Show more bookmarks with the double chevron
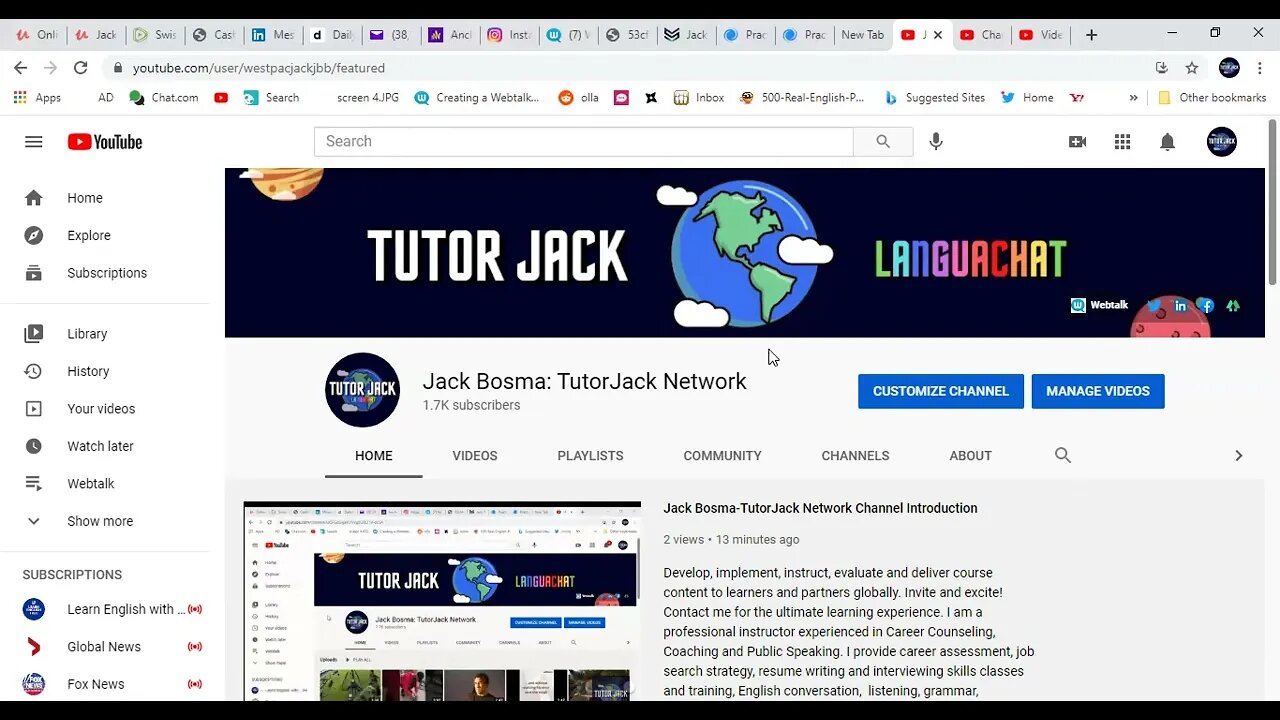Screen dimensions: 1280x720 1133,98
